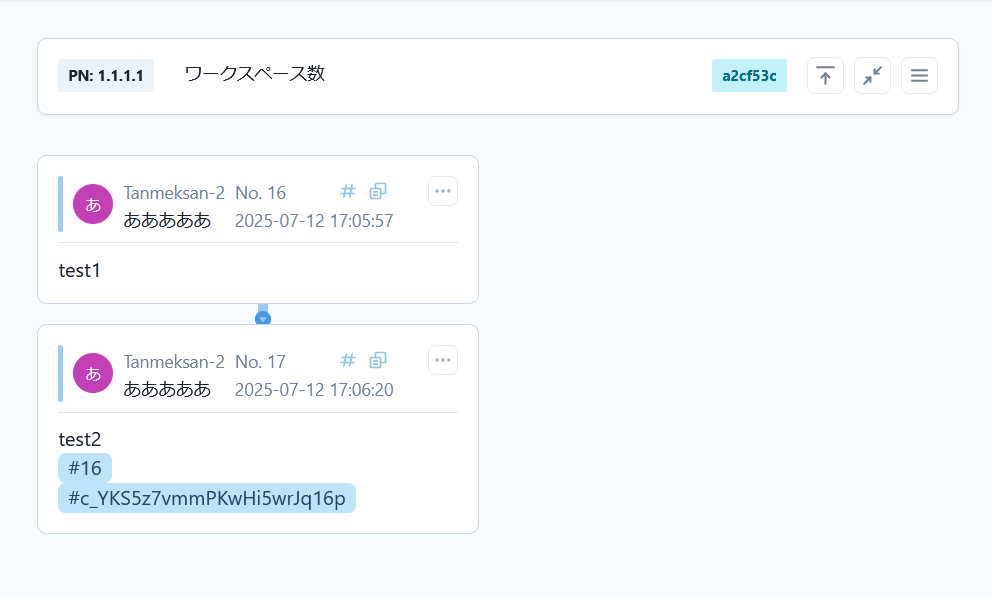
Task: Click the copy icon on comment No. 17
Action: (377, 360)
